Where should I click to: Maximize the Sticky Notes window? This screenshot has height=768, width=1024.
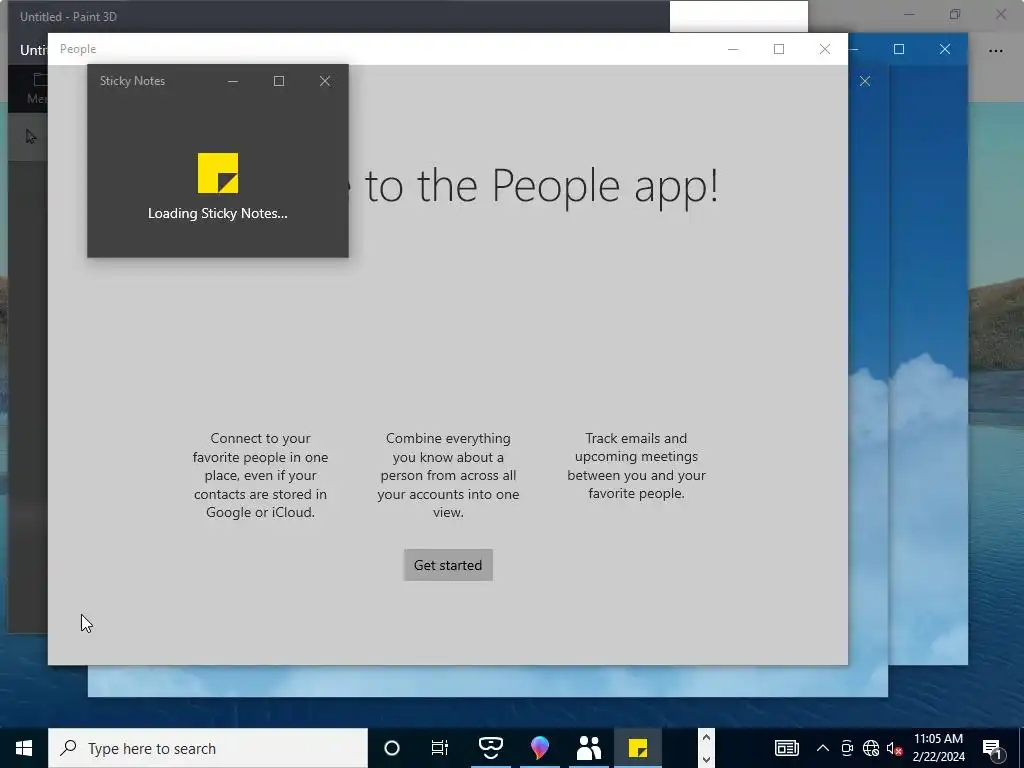tap(279, 81)
